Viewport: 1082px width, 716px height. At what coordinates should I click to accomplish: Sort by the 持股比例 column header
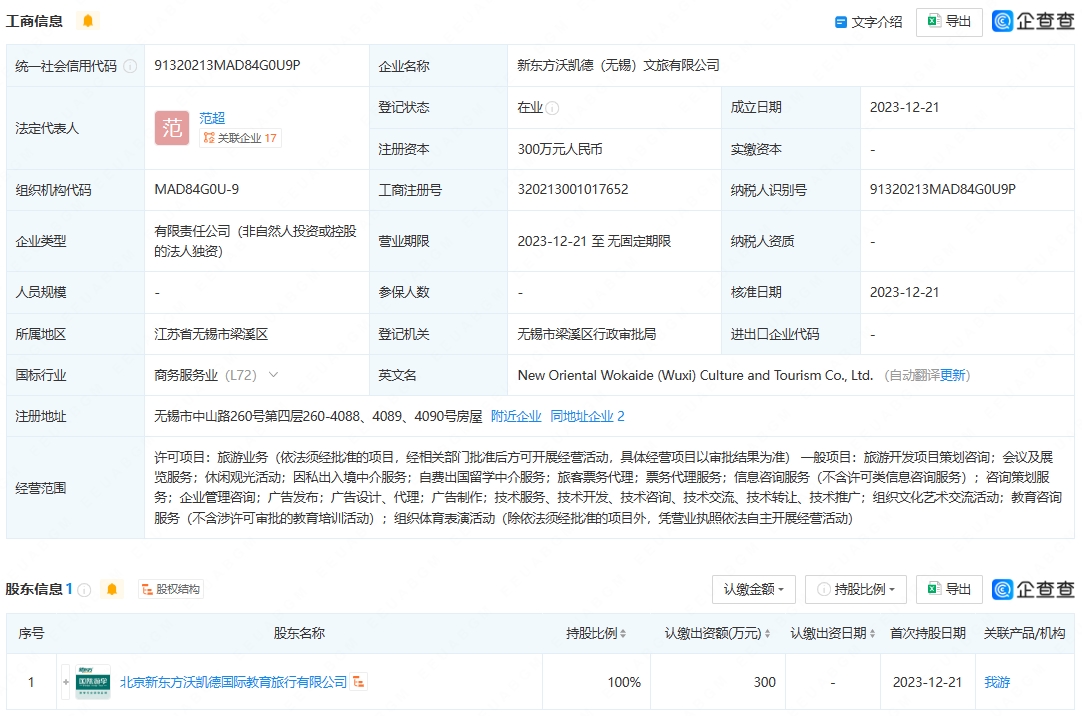596,633
